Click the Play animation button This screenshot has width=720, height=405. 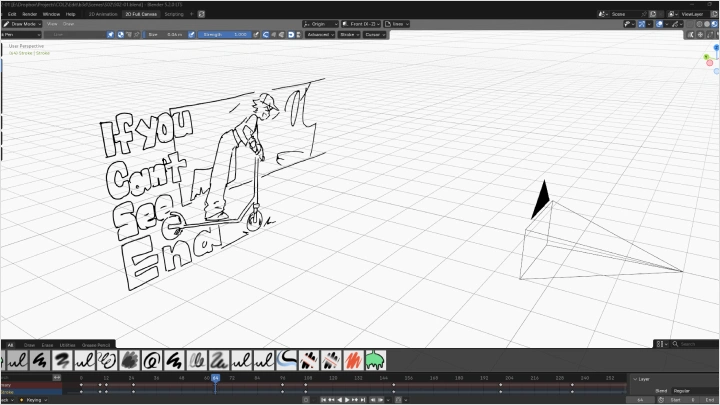coord(347,400)
